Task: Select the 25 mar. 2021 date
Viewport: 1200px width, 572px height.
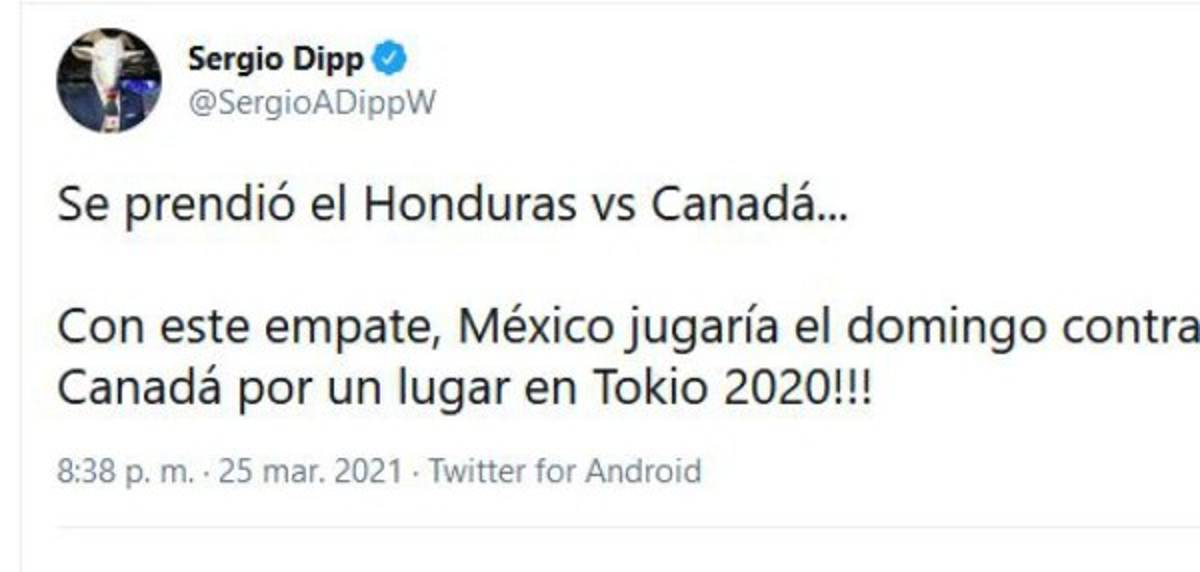Action: [311, 470]
